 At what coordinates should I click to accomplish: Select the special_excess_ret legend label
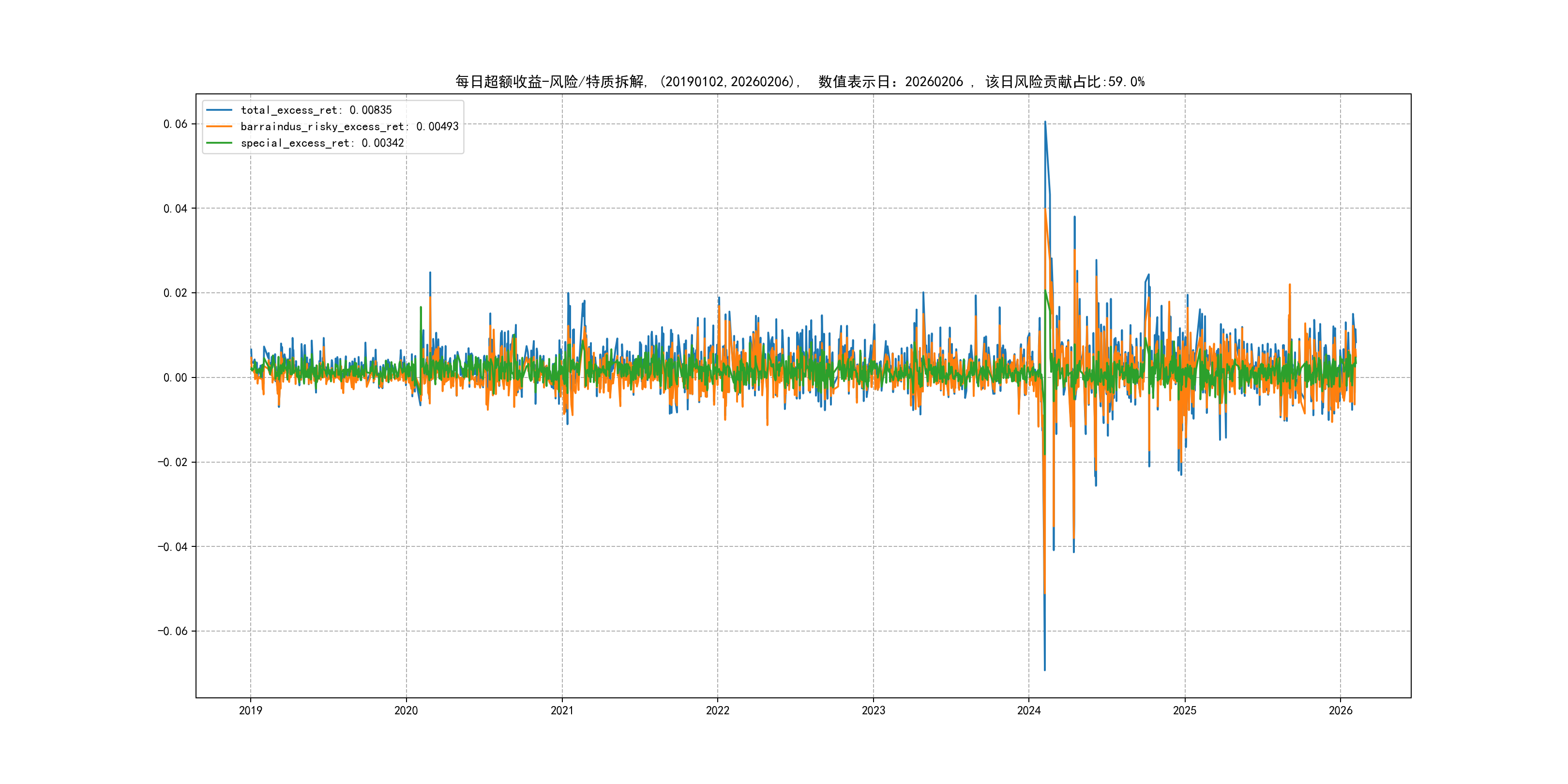pyautogui.click(x=322, y=143)
